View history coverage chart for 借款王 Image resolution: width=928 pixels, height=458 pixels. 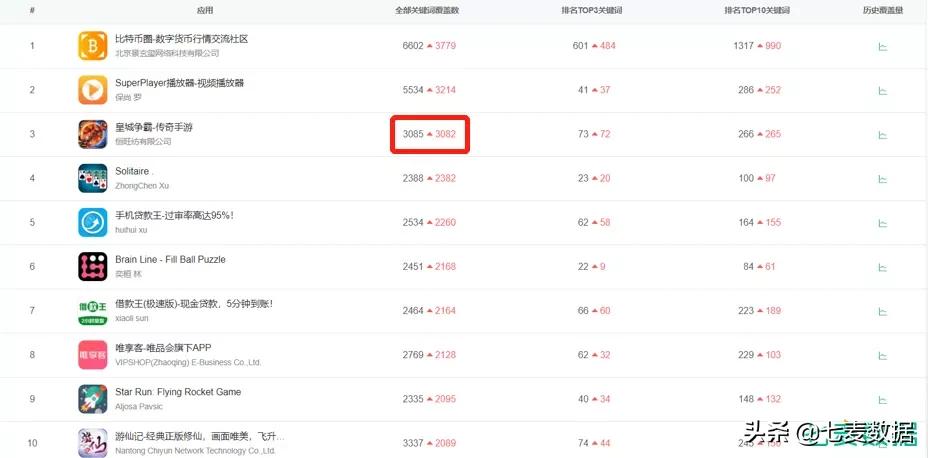(x=882, y=311)
